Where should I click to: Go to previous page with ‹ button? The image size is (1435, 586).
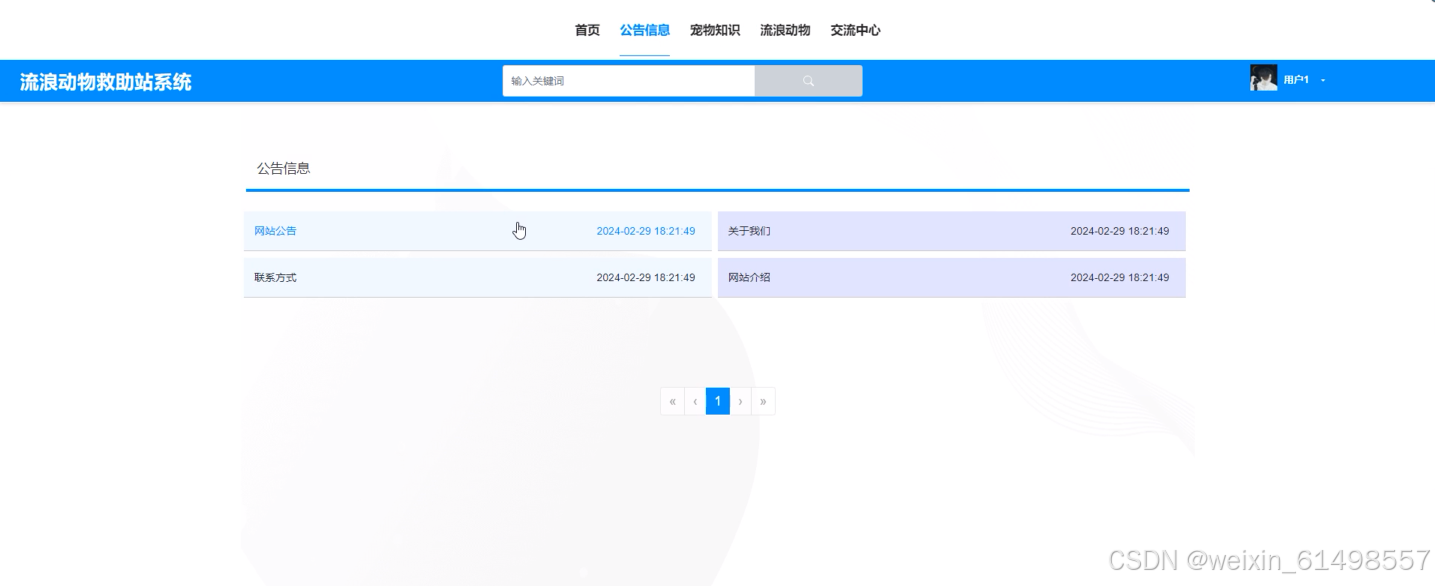(x=695, y=401)
